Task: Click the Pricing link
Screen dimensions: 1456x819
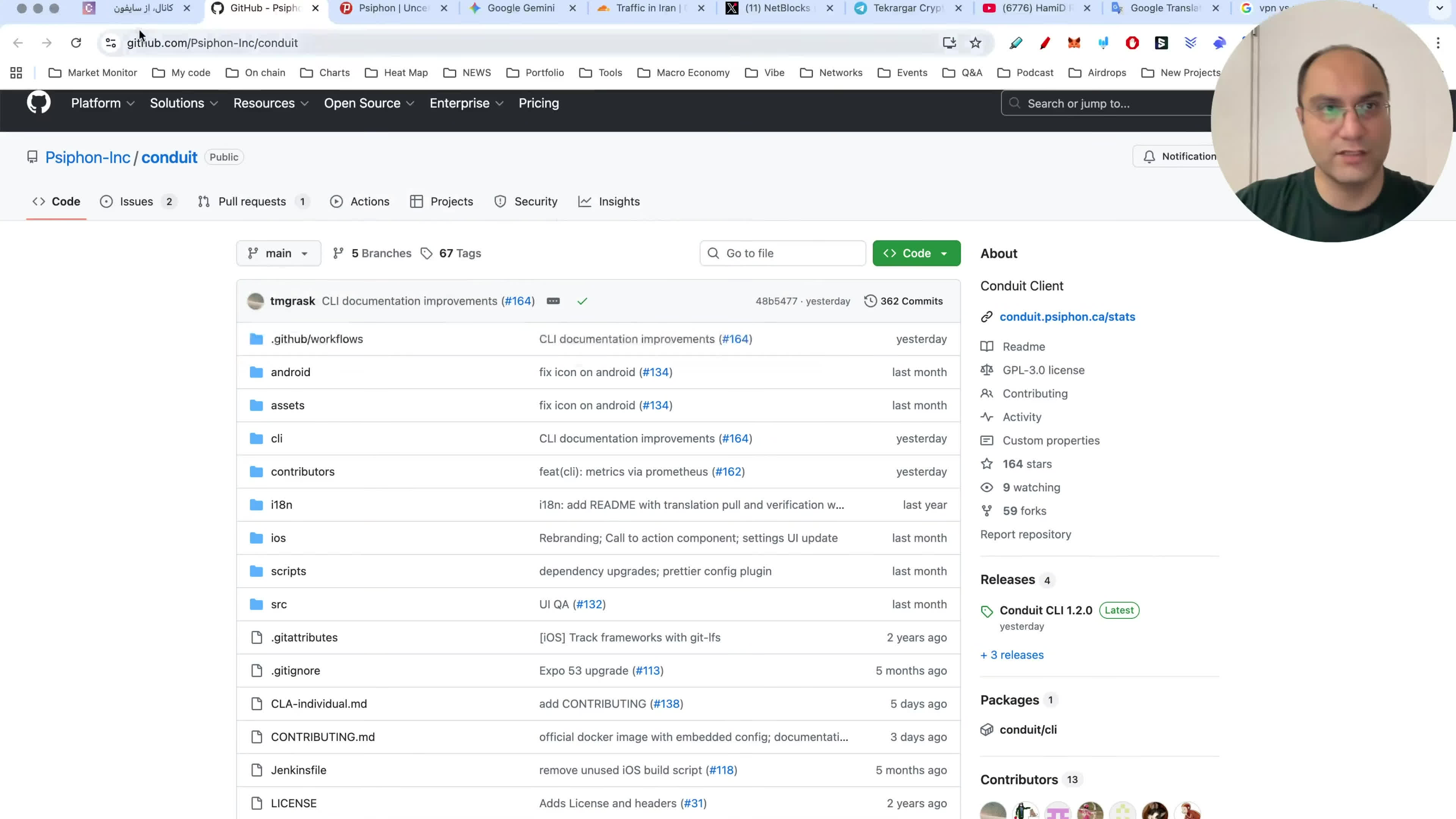Action: [x=539, y=104]
